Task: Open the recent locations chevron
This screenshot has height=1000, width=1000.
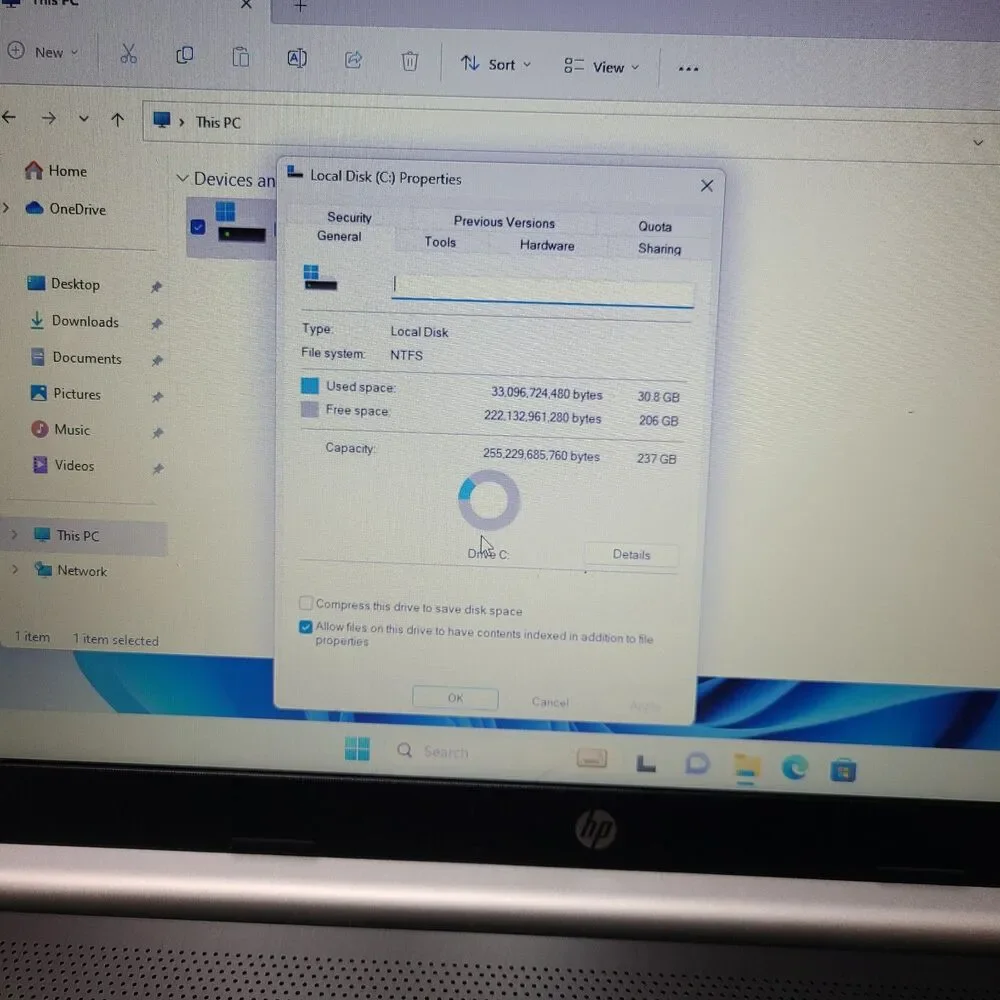Action: pyautogui.click(x=84, y=119)
